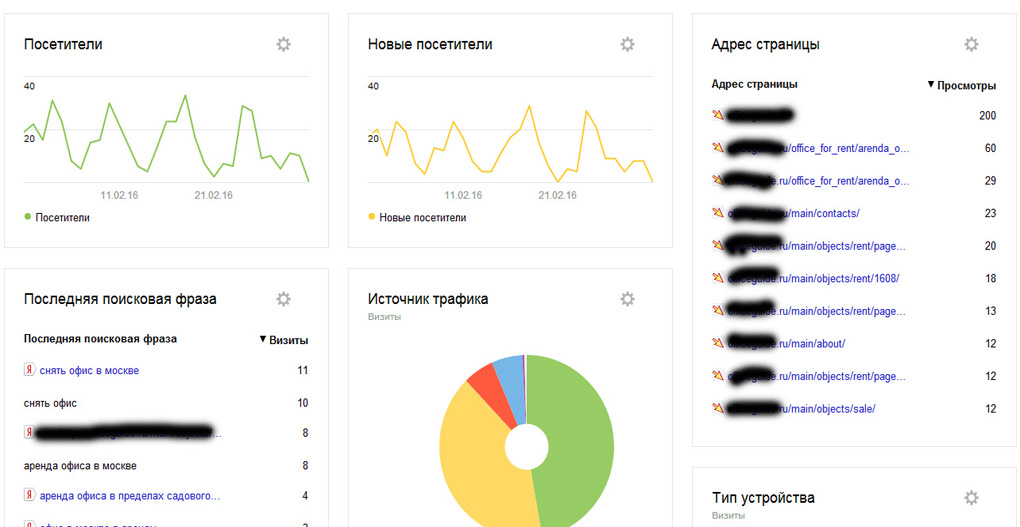The height and width of the screenshot is (527, 1020).
Task: Open the objects/rent/page link with 20 views
Action: click(x=816, y=246)
